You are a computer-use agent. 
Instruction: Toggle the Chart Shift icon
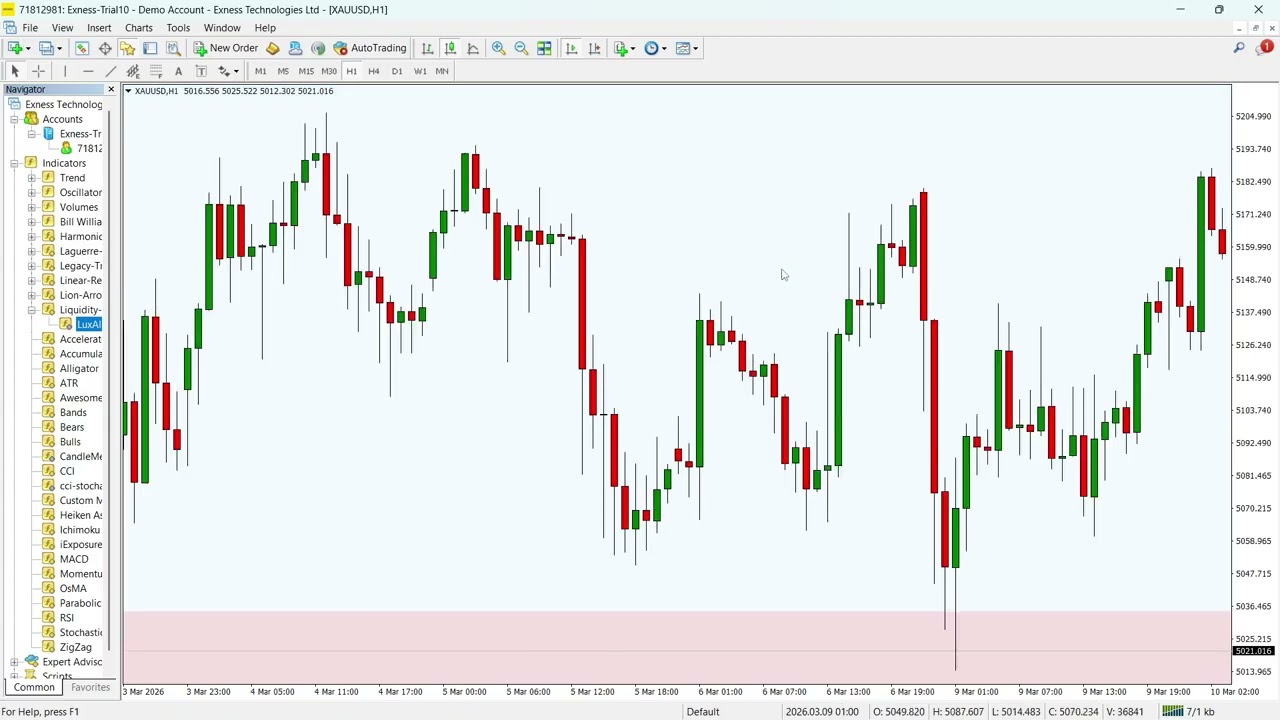click(x=594, y=48)
